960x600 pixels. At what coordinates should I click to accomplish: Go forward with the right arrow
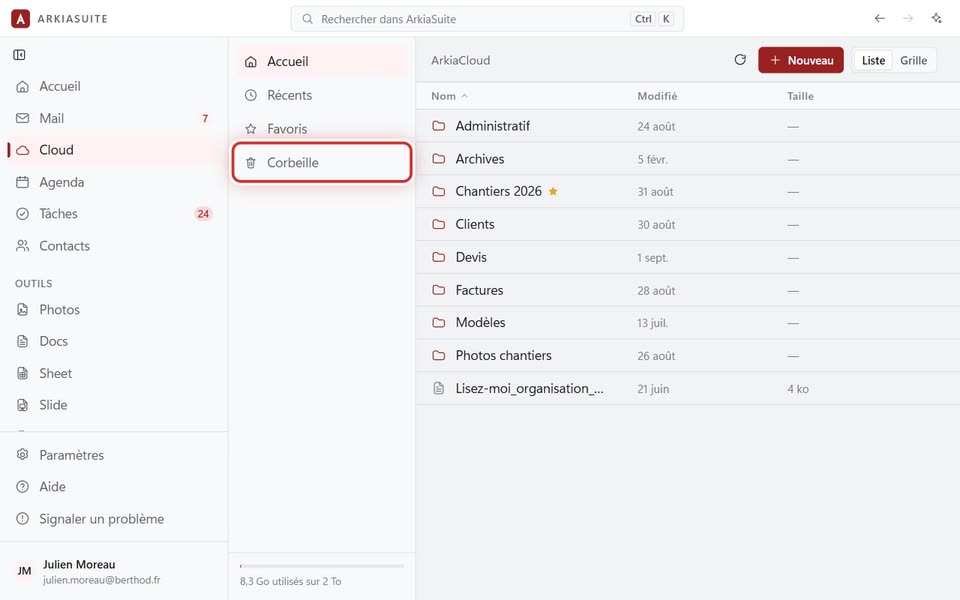click(908, 18)
